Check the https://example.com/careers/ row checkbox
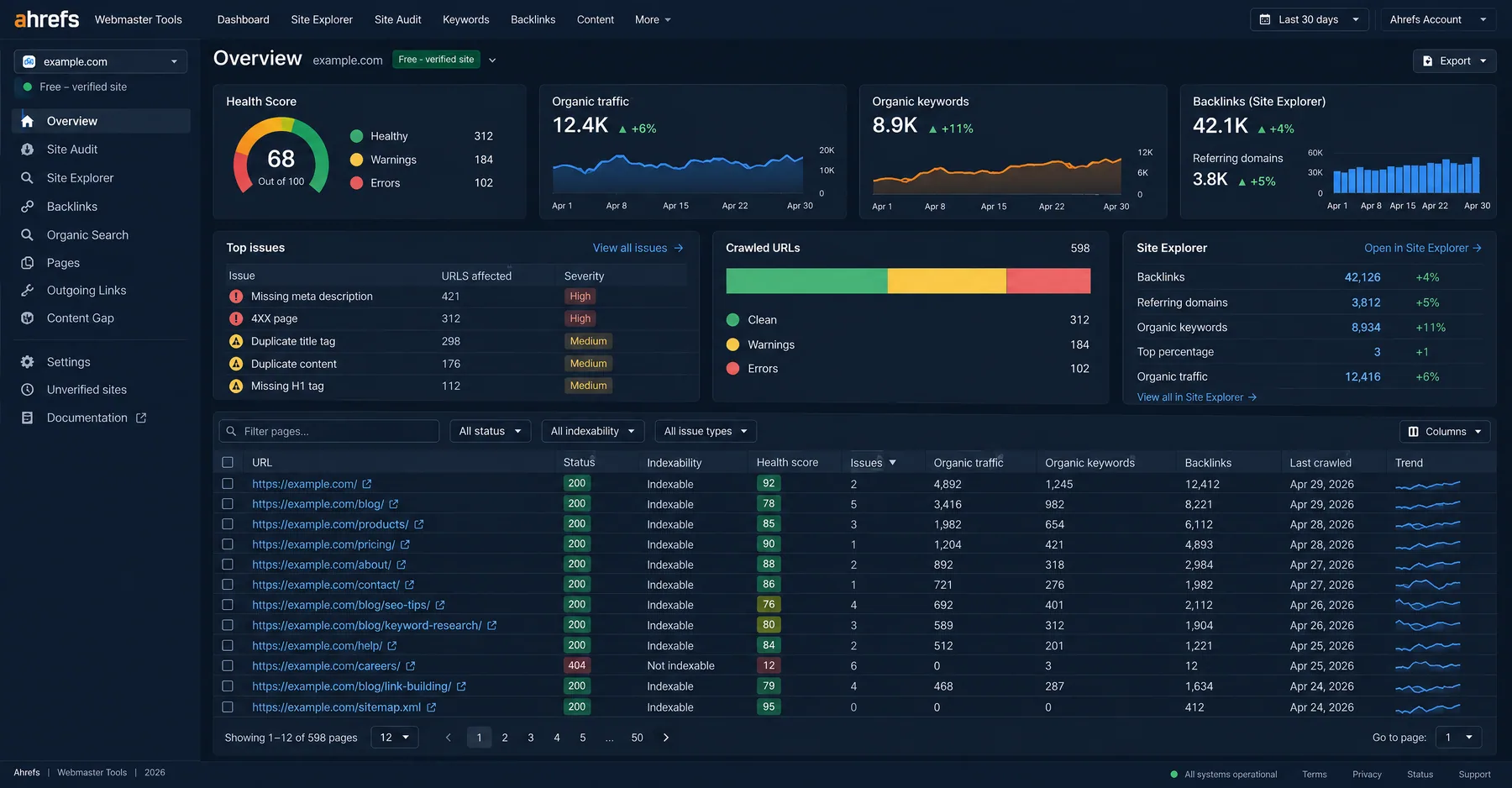 coord(228,666)
